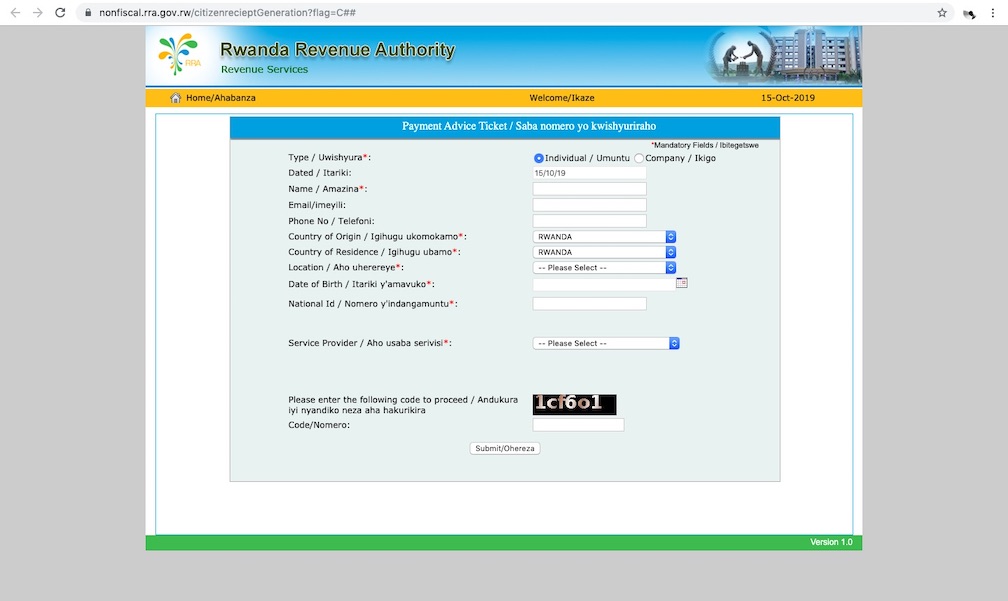This screenshot has width=1008, height=601.
Task: Click the browser back arrow
Action: (x=16, y=14)
